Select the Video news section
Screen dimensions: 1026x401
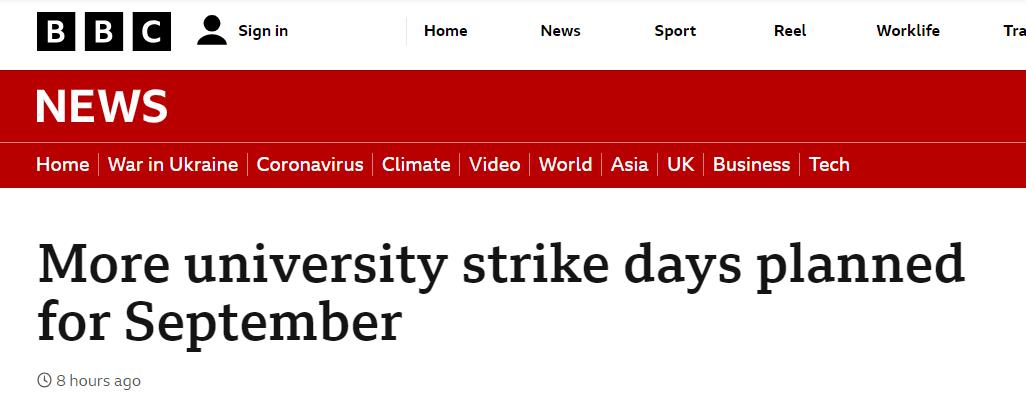494,165
